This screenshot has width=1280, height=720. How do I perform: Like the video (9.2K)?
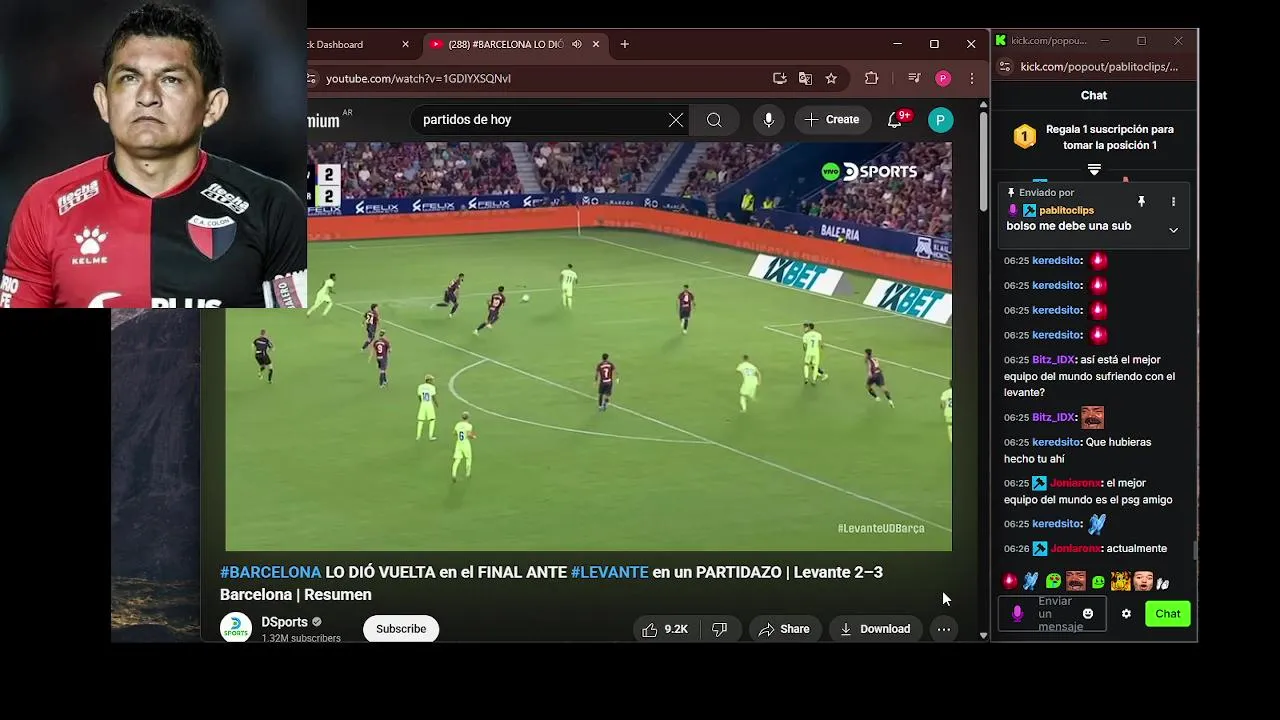666,629
